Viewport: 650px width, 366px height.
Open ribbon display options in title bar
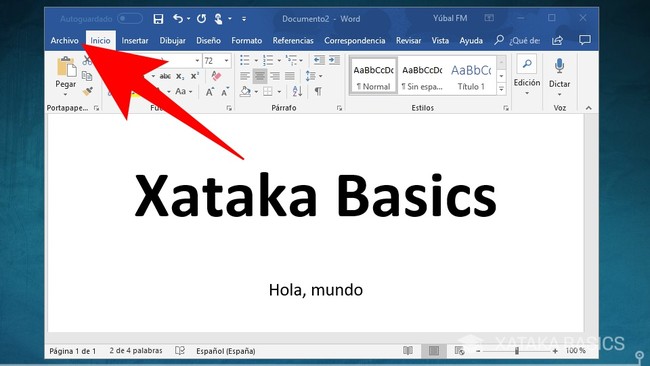(489, 18)
